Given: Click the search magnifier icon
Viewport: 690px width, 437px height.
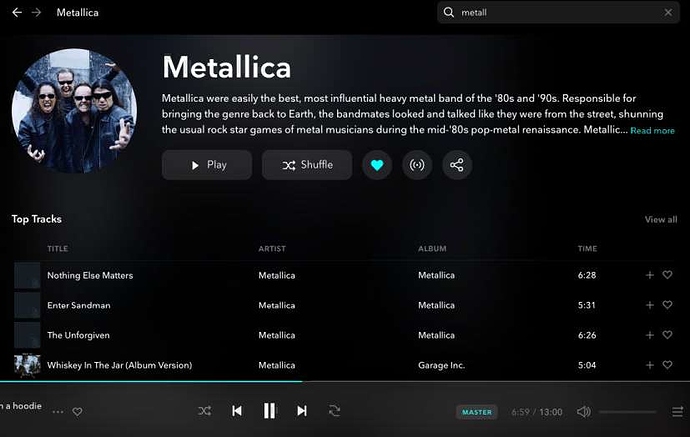Looking at the screenshot, I should pyautogui.click(x=448, y=12).
